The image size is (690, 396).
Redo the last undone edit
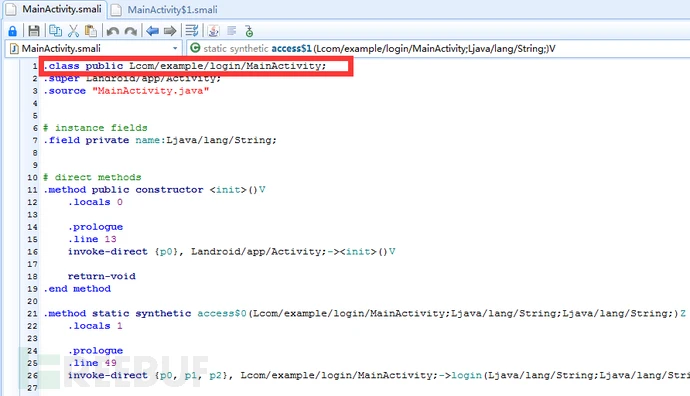click(x=131, y=31)
